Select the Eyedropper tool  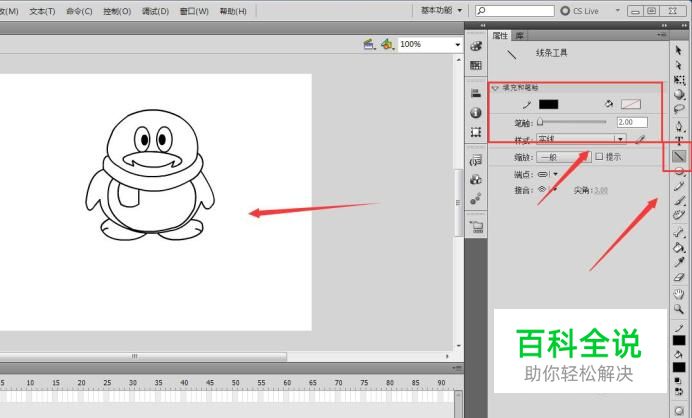(679, 262)
